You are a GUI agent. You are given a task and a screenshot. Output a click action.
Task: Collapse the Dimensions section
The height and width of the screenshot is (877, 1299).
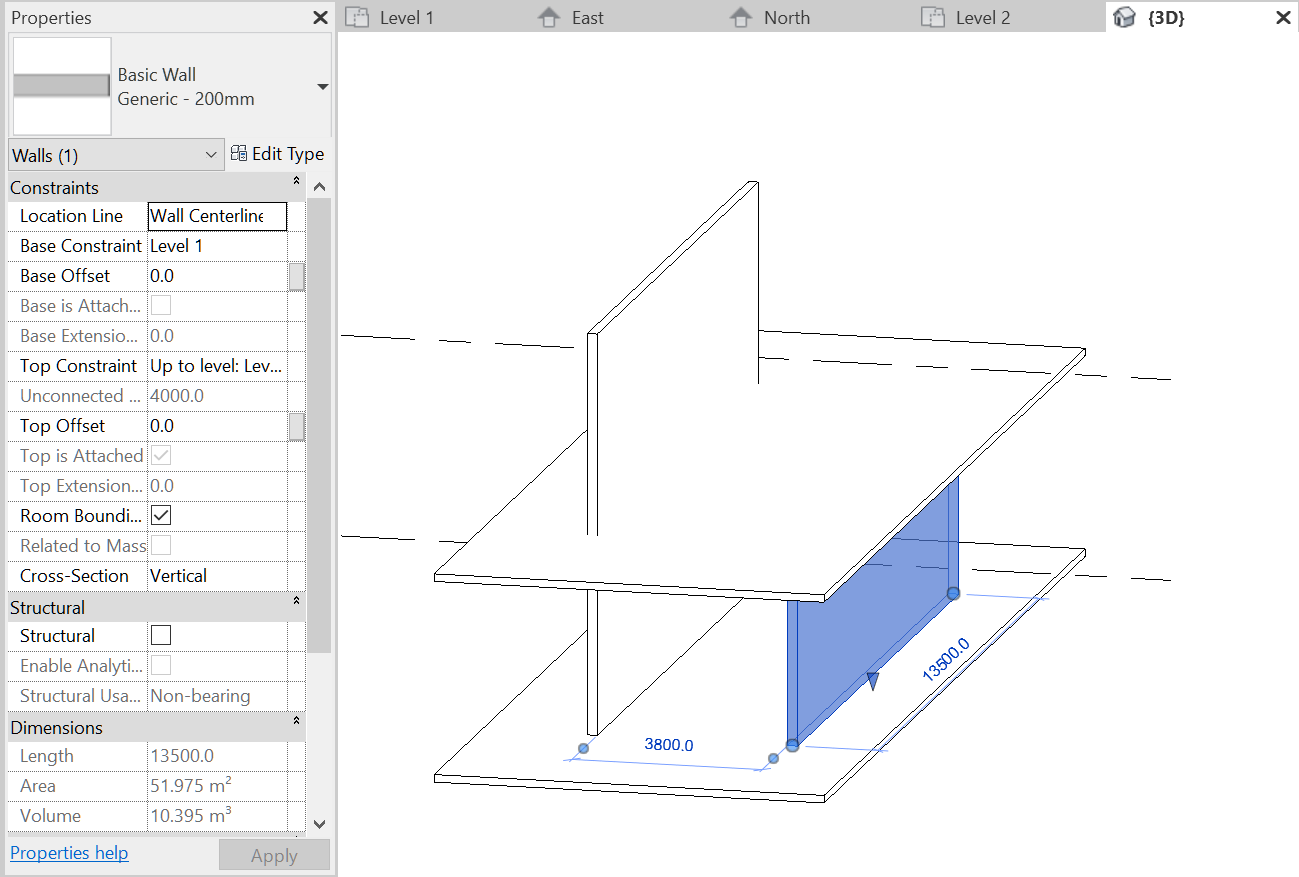click(296, 721)
